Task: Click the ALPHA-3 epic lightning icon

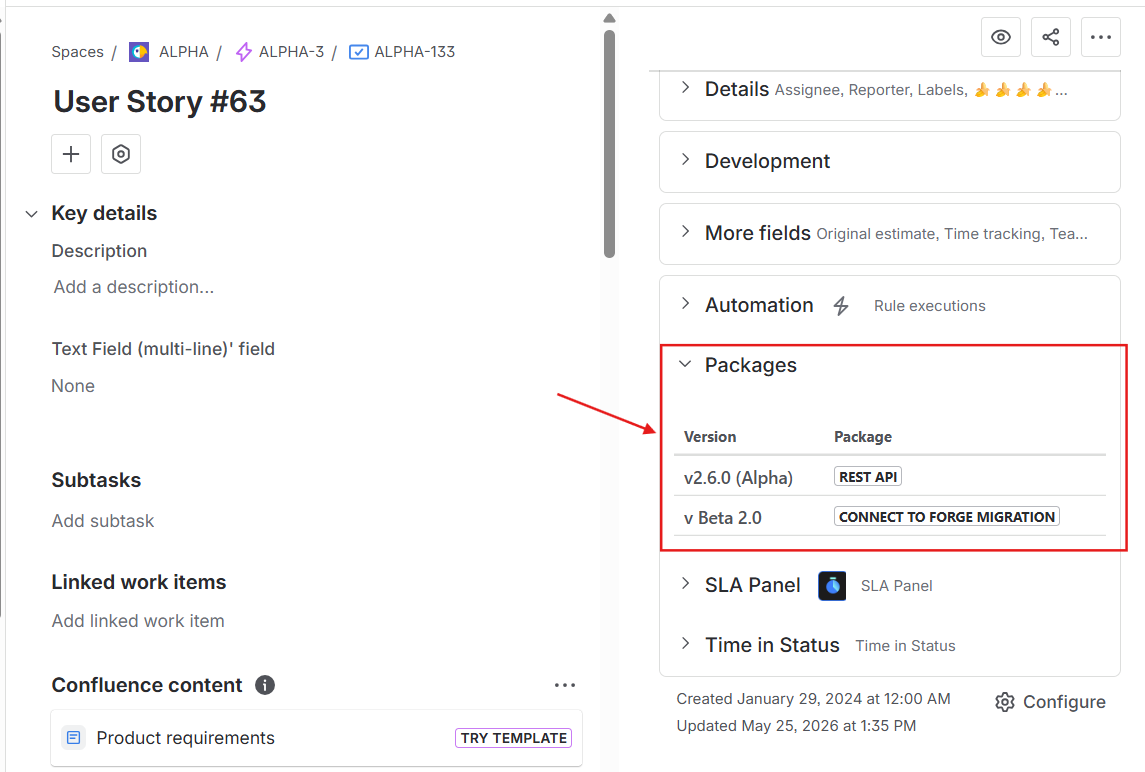Action: (244, 52)
